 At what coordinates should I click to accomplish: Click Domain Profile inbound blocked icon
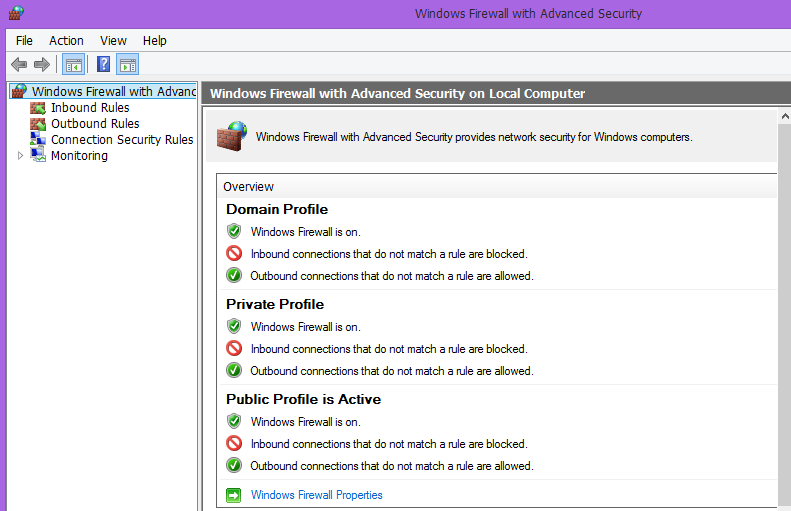[234, 253]
